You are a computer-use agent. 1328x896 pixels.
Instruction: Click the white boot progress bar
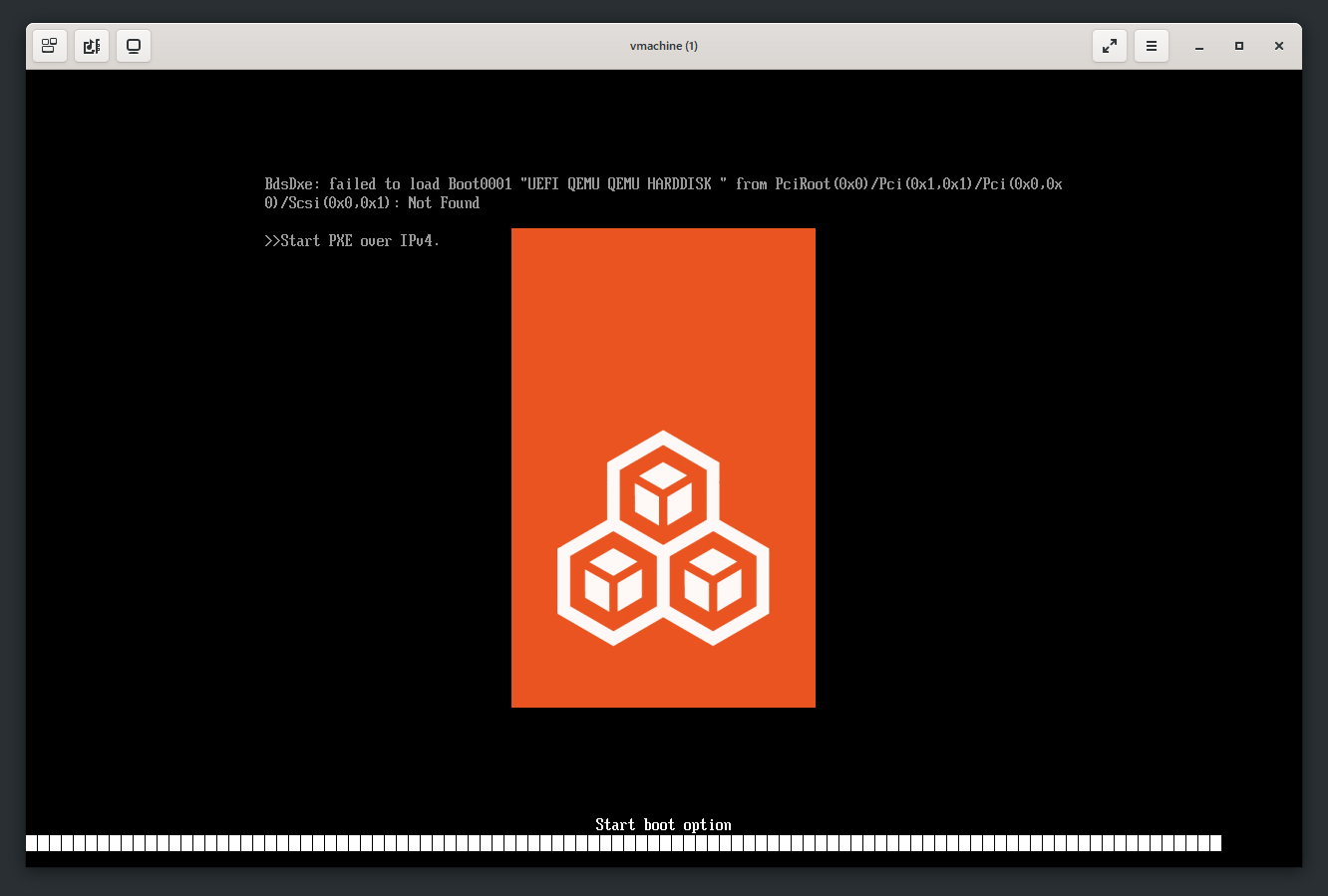623,843
